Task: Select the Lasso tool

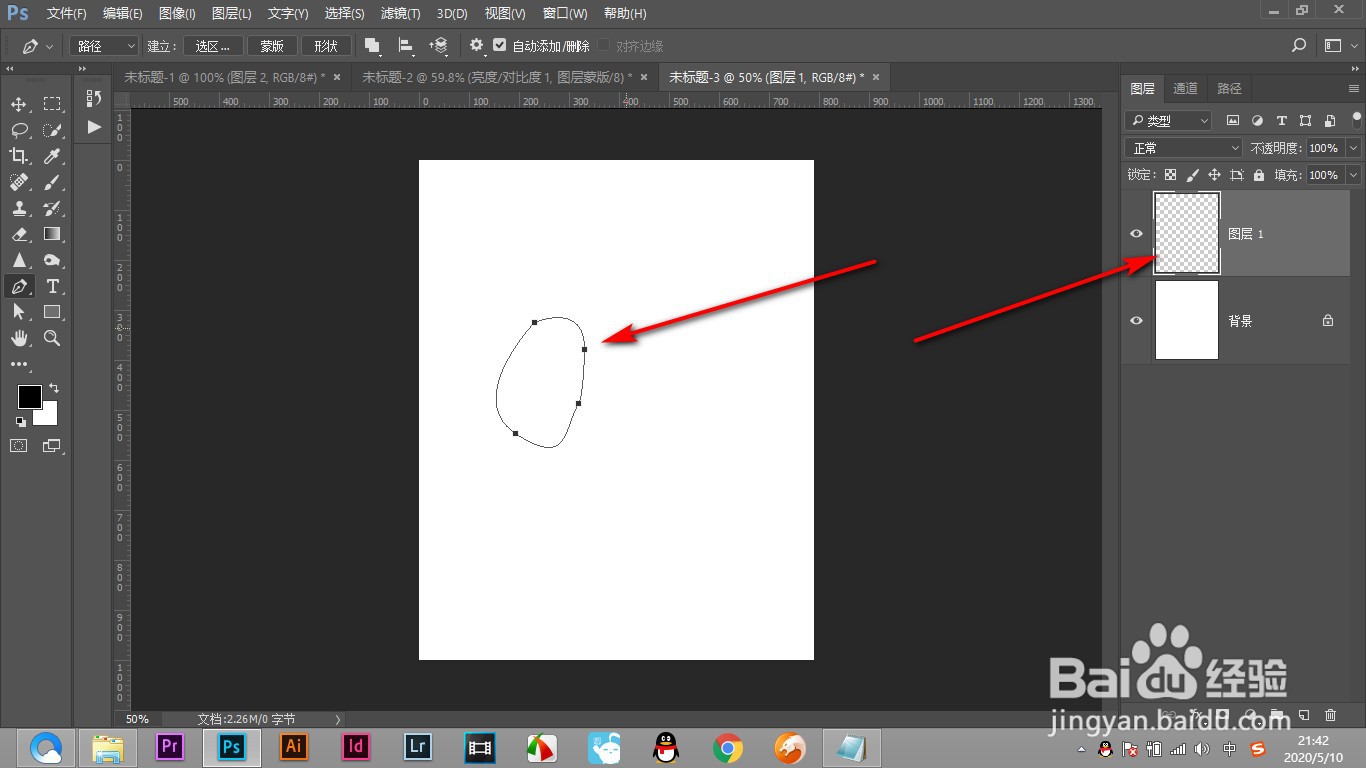Action: (x=19, y=130)
